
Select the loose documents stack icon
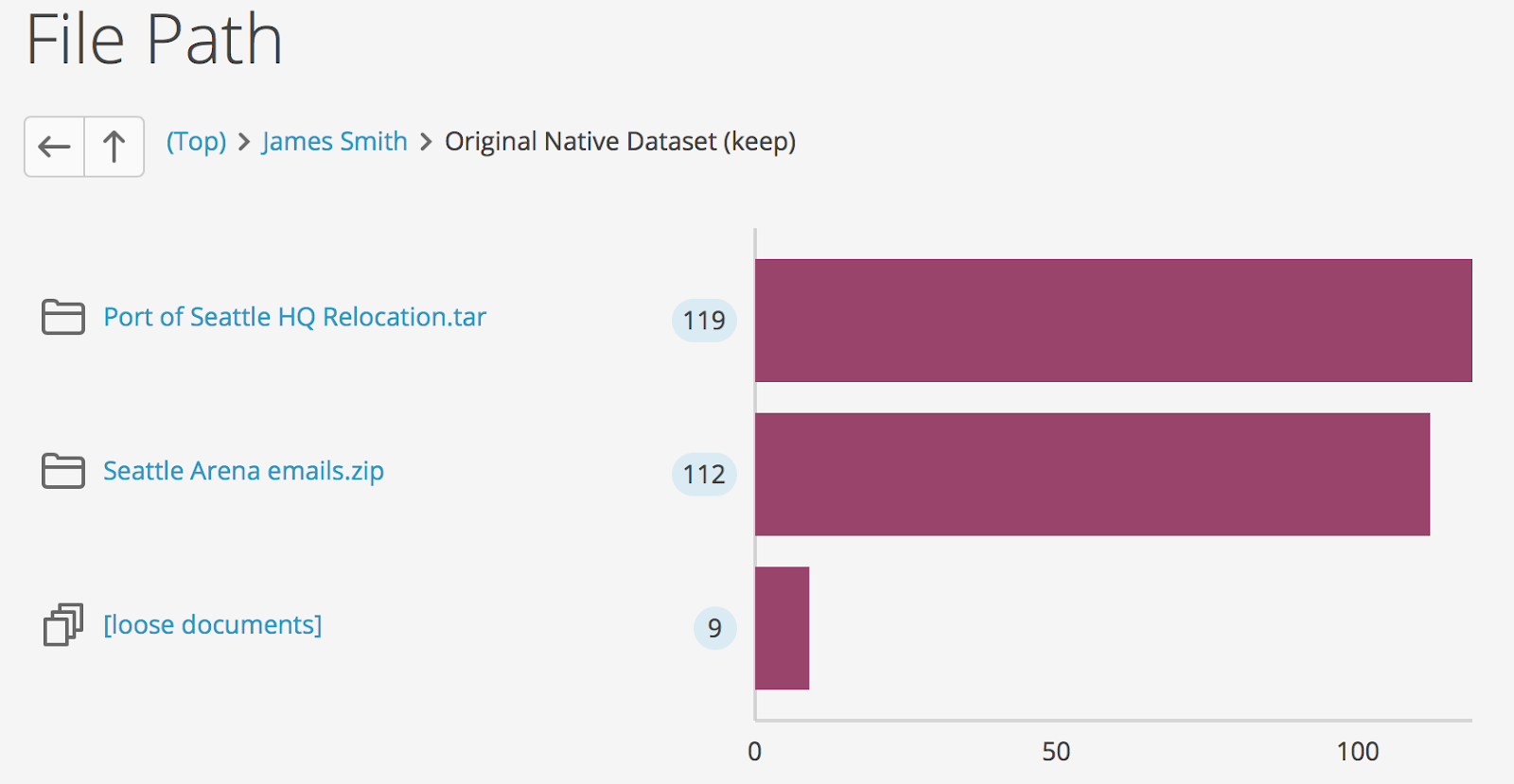pos(62,625)
